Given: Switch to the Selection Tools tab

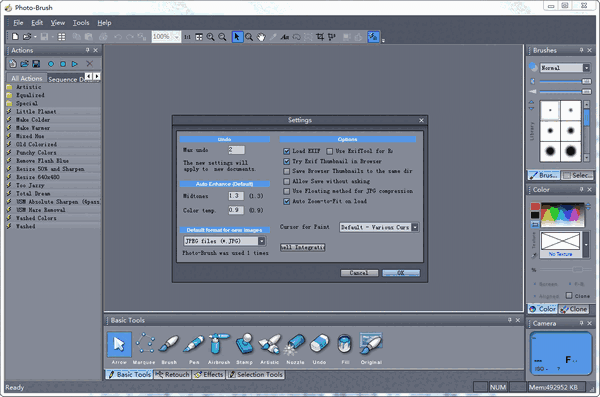Looking at the screenshot, I should pyautogui.click(x=256, y=374).
